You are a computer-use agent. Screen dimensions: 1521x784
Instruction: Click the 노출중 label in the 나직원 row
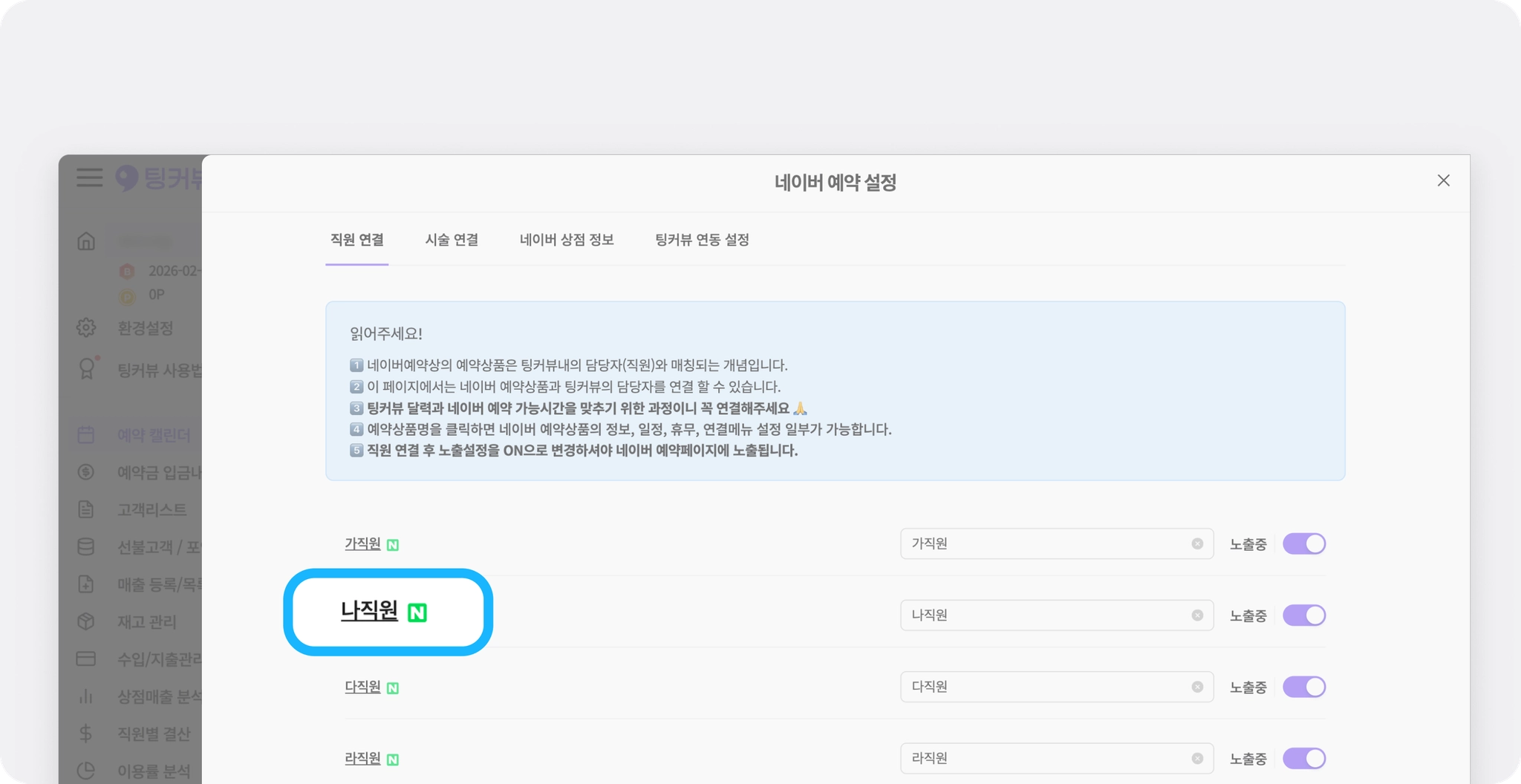[x=1248, y=616]
